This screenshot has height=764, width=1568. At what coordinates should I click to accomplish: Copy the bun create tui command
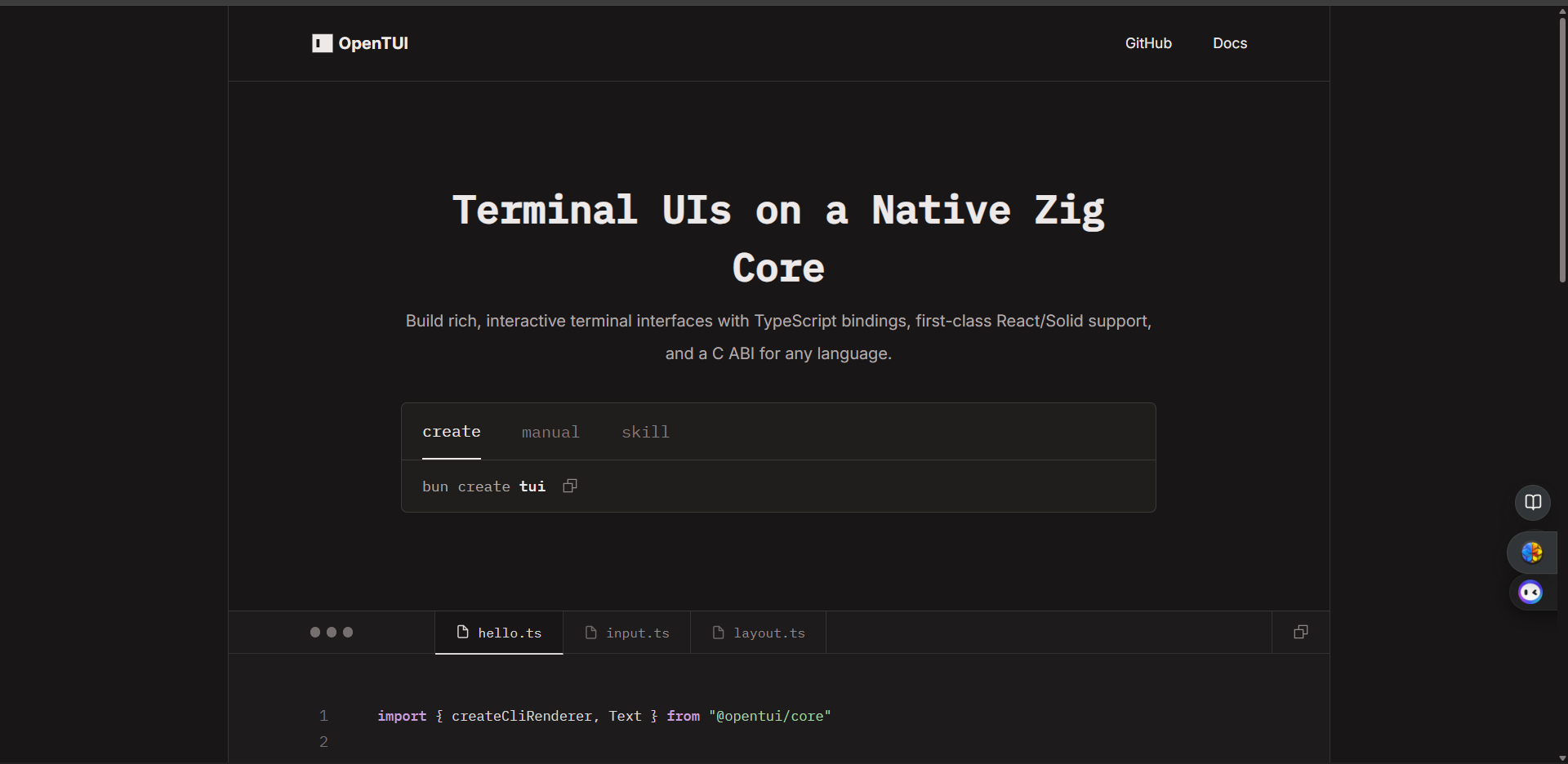570,486
